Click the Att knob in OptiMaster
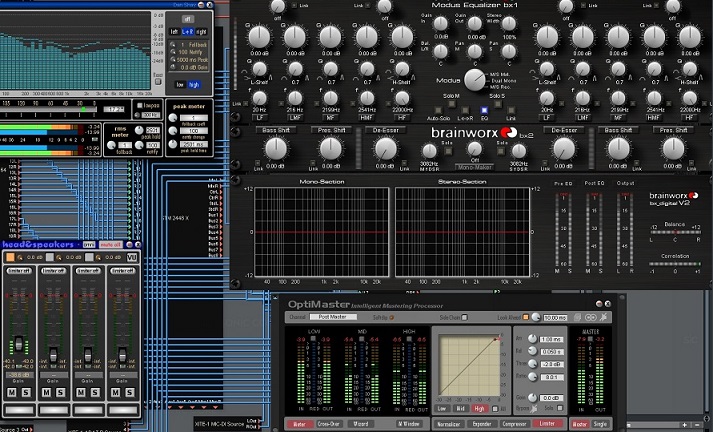Viewport: 713px width, 432px height. coord(532,339)
